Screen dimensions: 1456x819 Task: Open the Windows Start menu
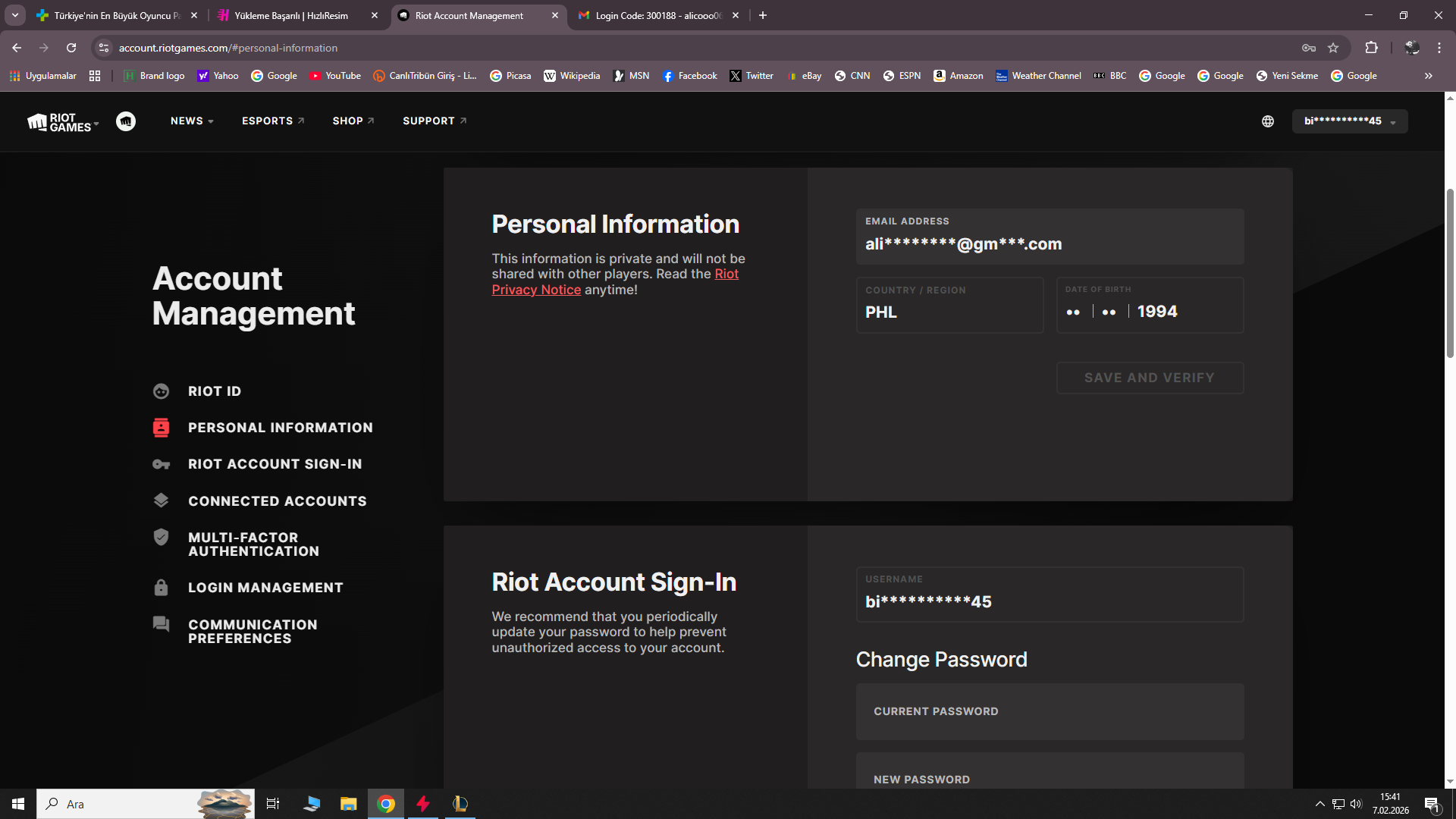18,804
